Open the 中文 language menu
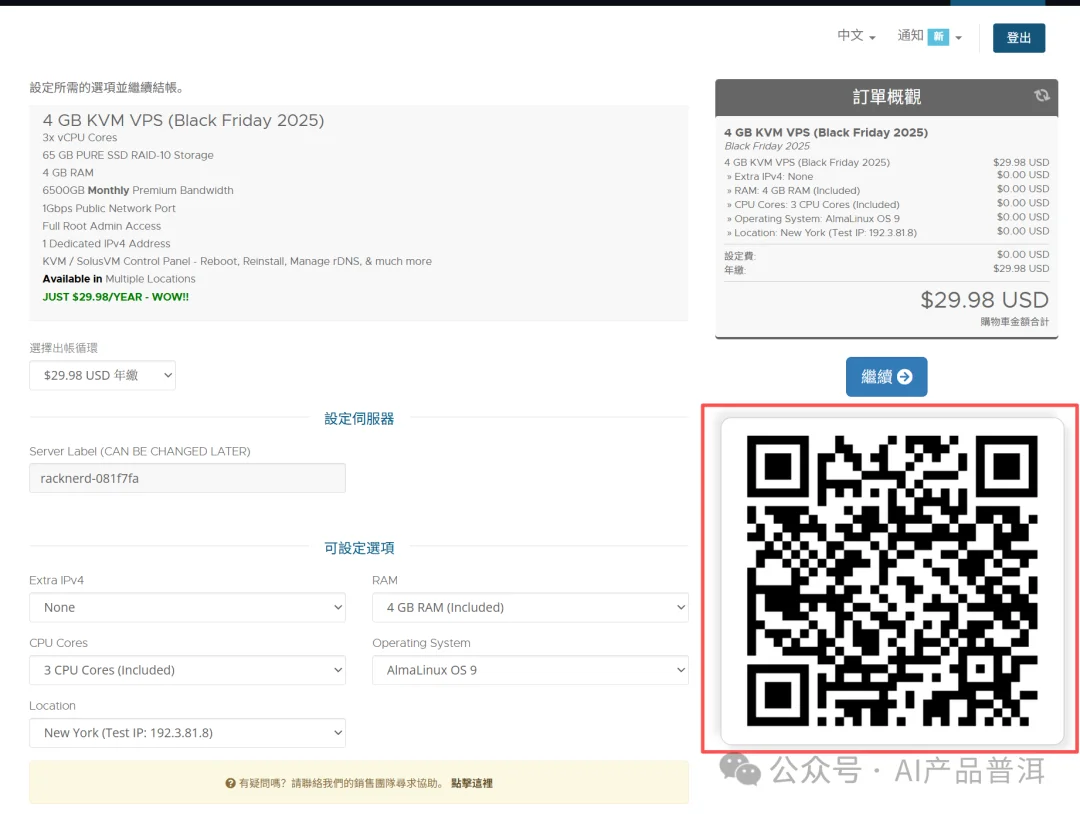 (x=856, y=36)
